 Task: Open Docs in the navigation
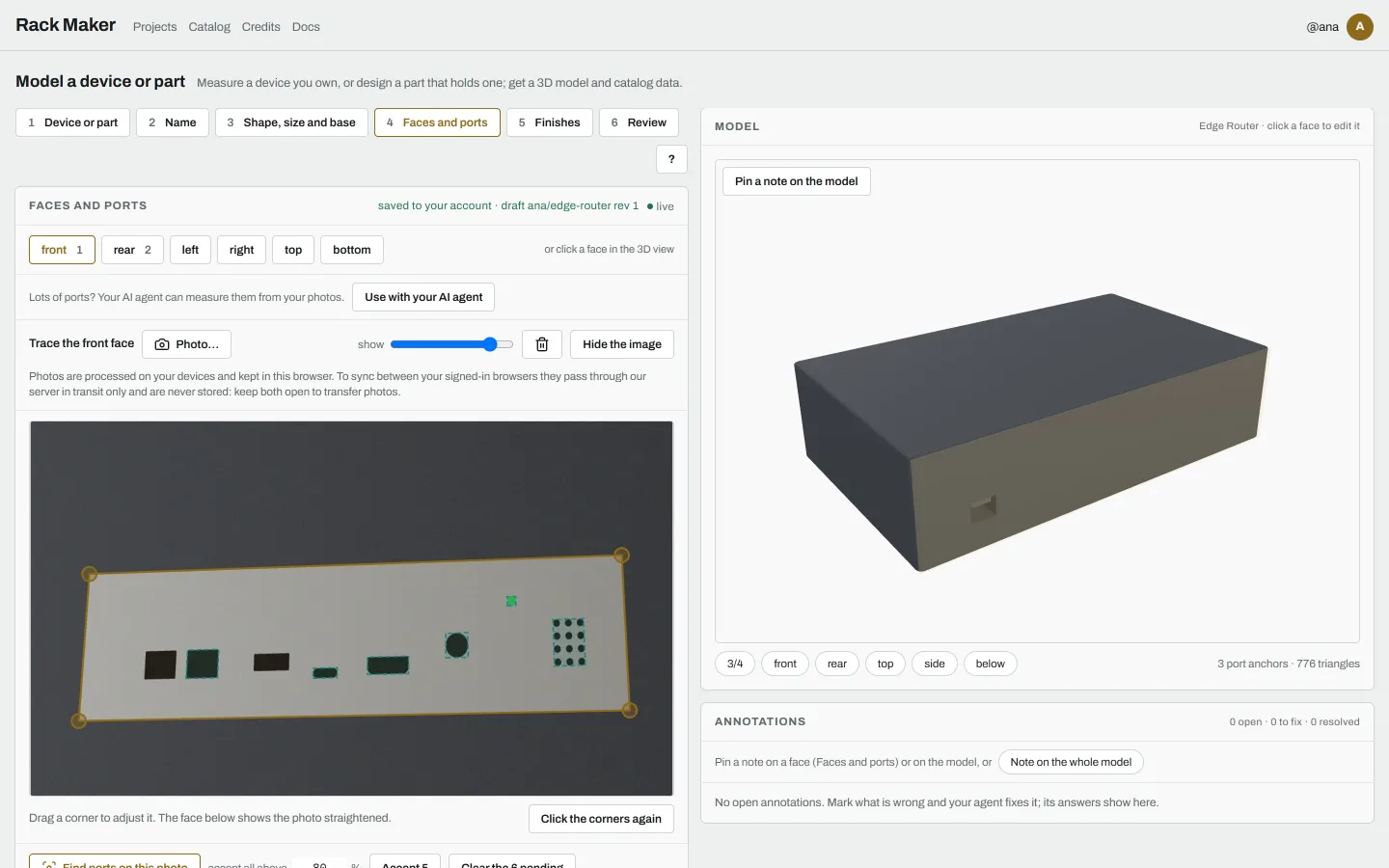point(306,27)
